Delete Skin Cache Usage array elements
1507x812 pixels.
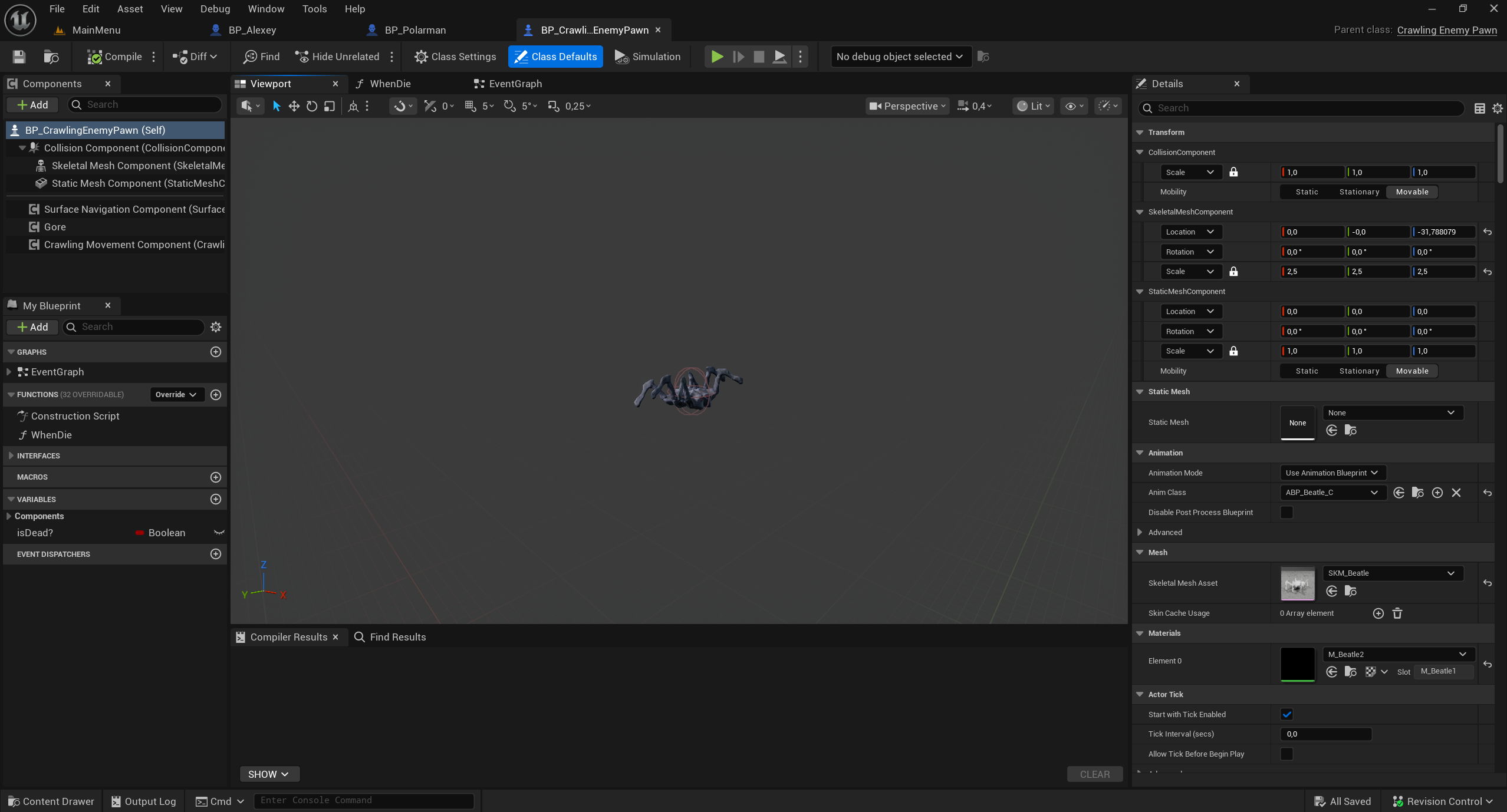pyautogui.click(x=1397, y=613)
